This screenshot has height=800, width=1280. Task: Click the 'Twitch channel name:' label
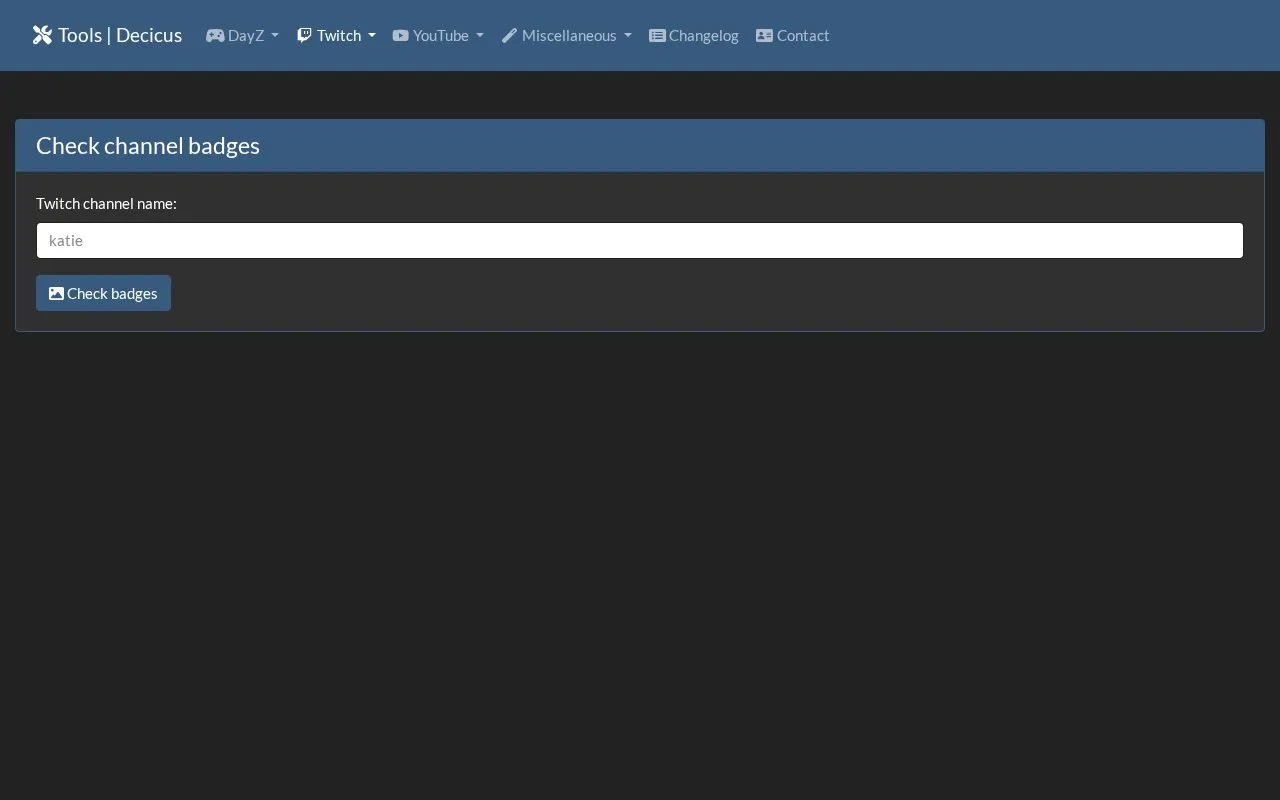tap(106, 203)
